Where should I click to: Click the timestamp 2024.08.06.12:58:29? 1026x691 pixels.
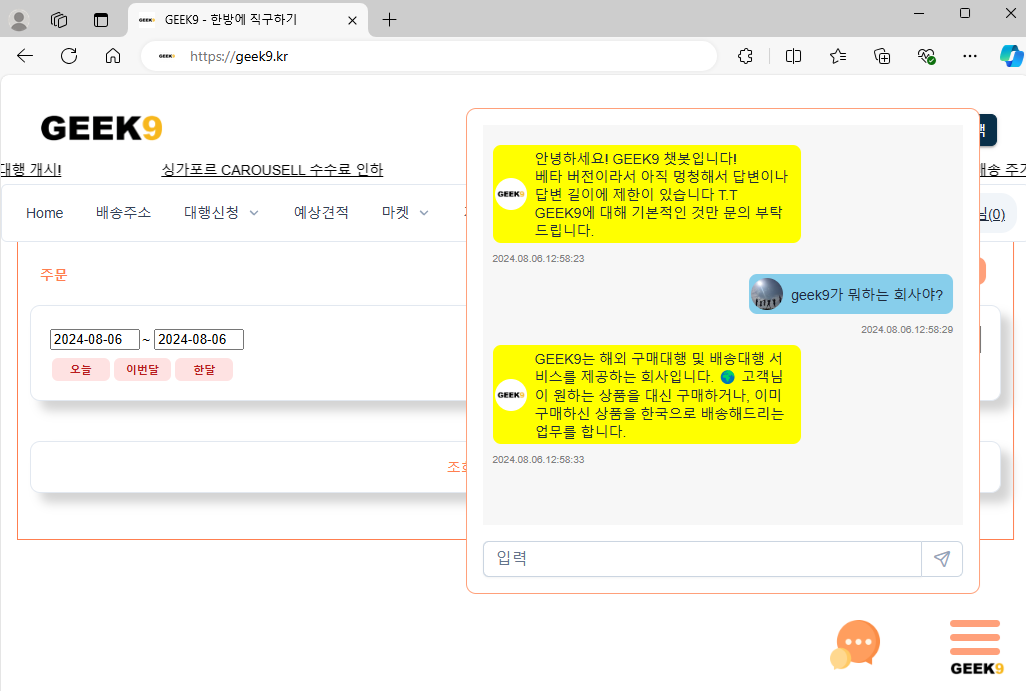(907, 329)
